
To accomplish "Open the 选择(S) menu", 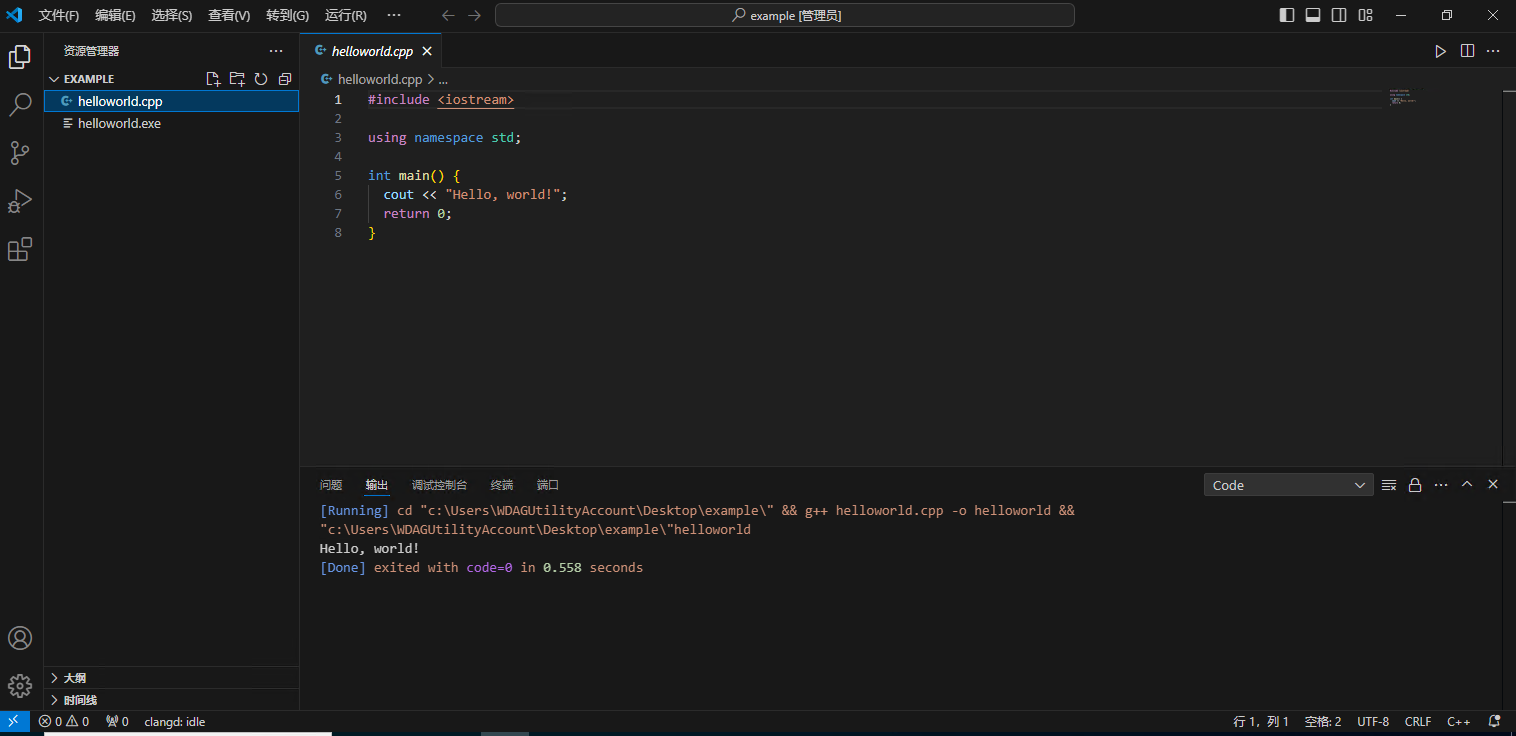I will (x=172, y=15).
